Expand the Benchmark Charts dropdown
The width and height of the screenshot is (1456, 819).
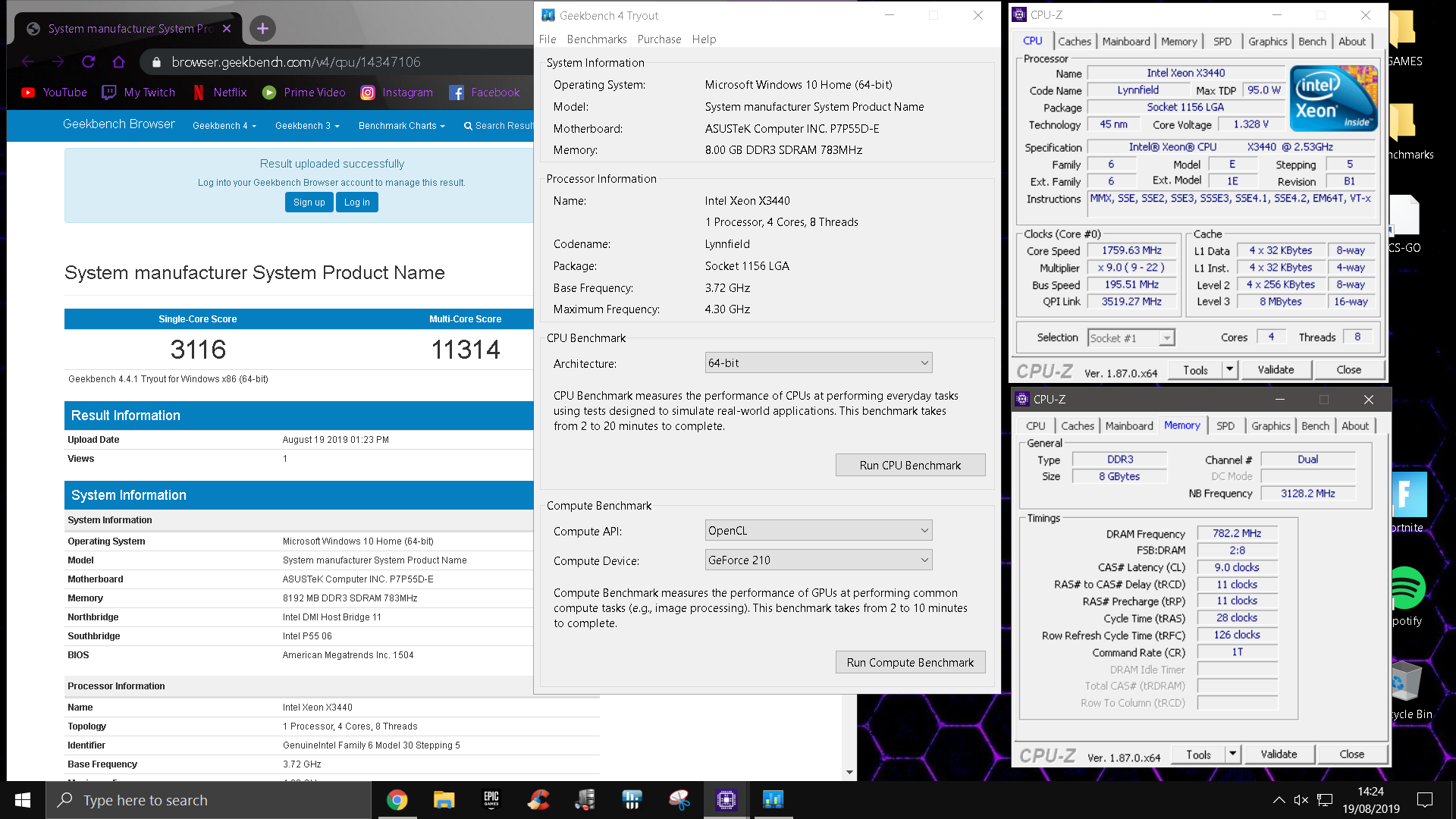click(x=401, y=126)
